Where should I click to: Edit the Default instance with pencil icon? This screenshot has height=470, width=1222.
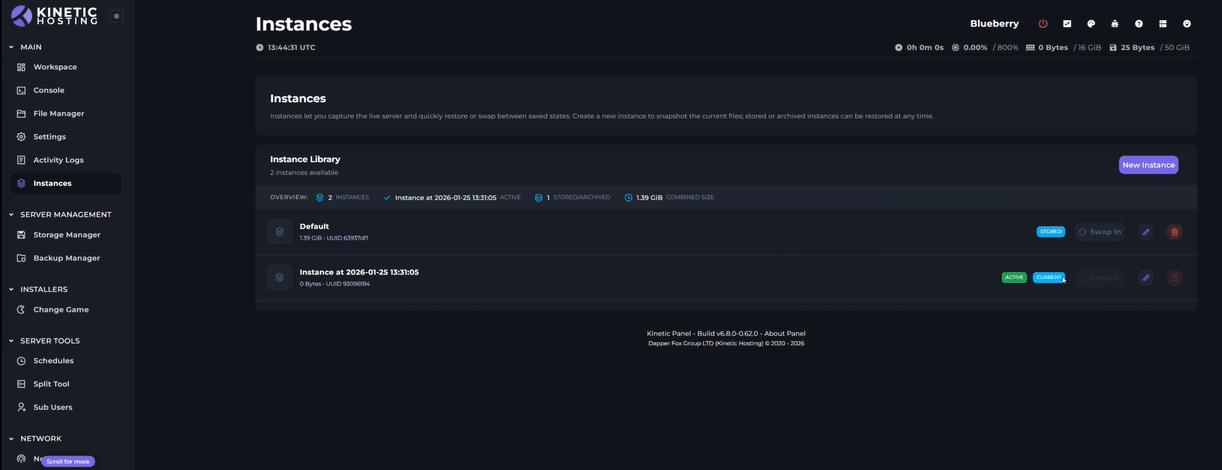pyautogui.click(x=1146, y=232)
